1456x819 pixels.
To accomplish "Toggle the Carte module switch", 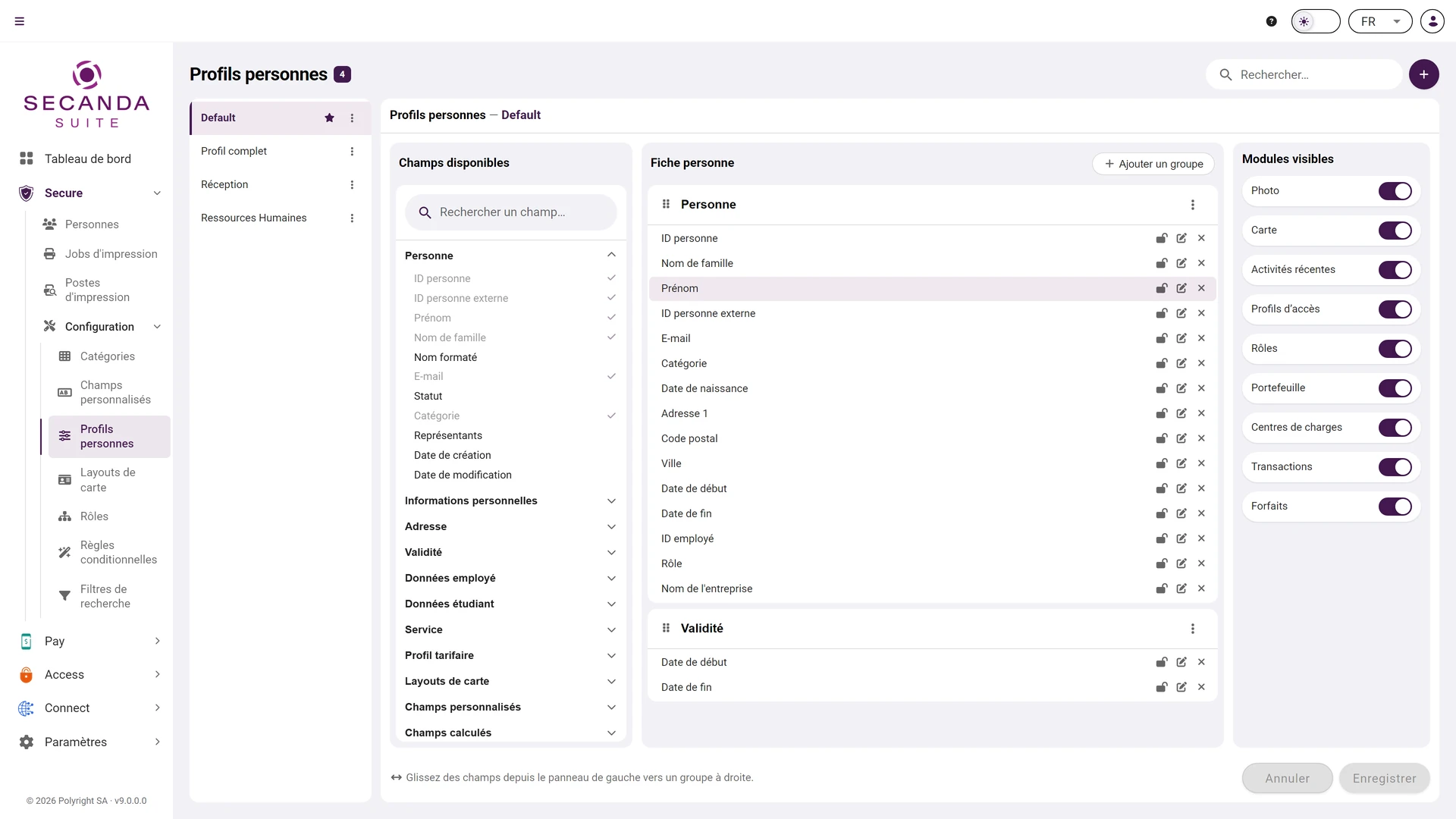I will [x=1395, y=231].
